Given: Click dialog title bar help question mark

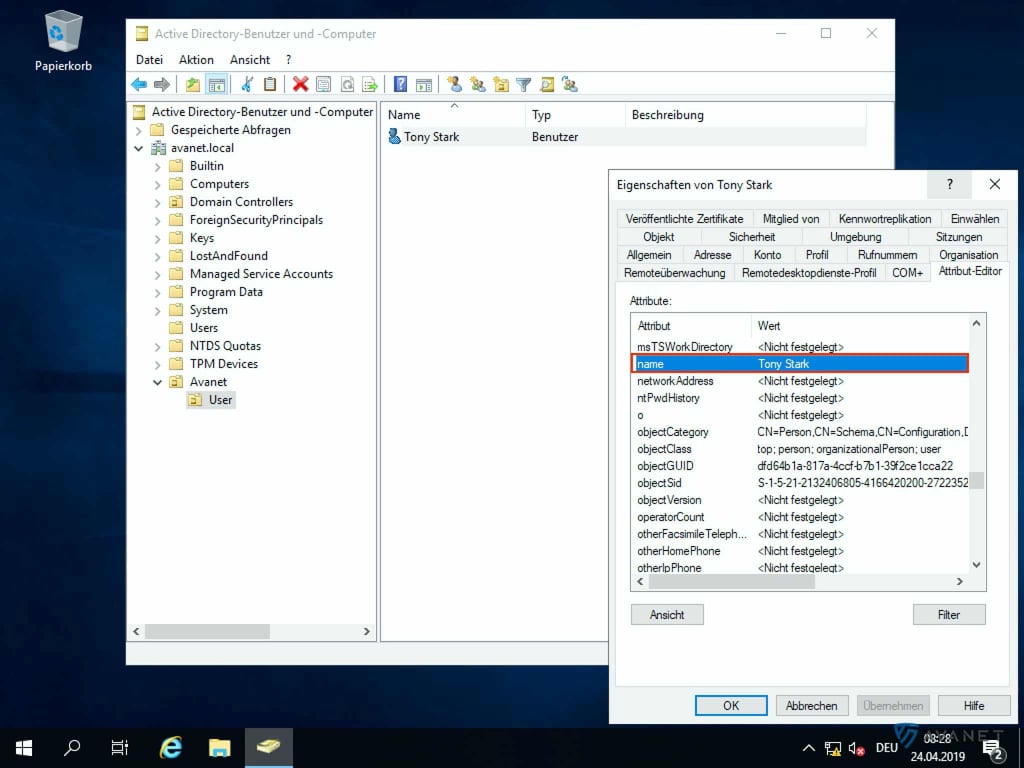Looking at the screenshot, I should [x=950, y=185].
